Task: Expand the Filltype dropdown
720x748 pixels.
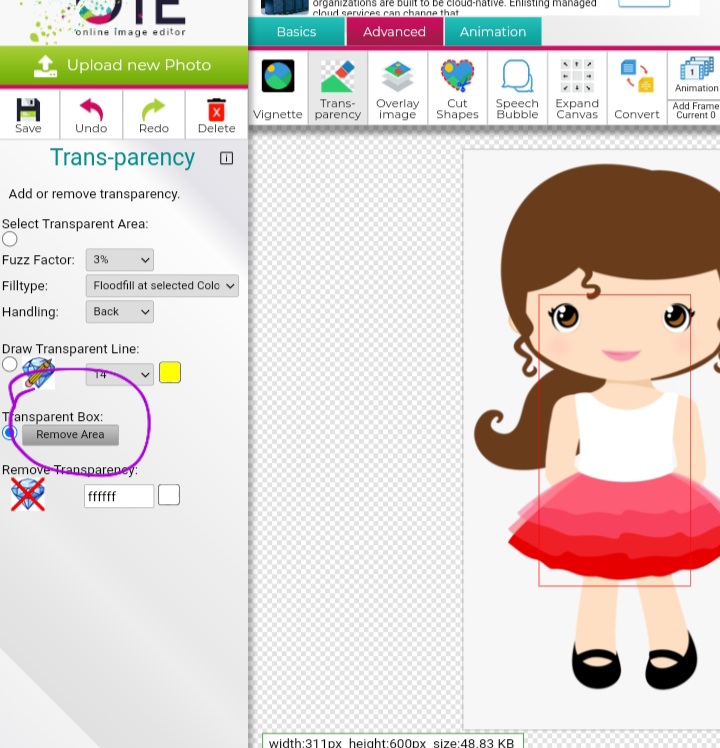Action: tap(162, 286)
